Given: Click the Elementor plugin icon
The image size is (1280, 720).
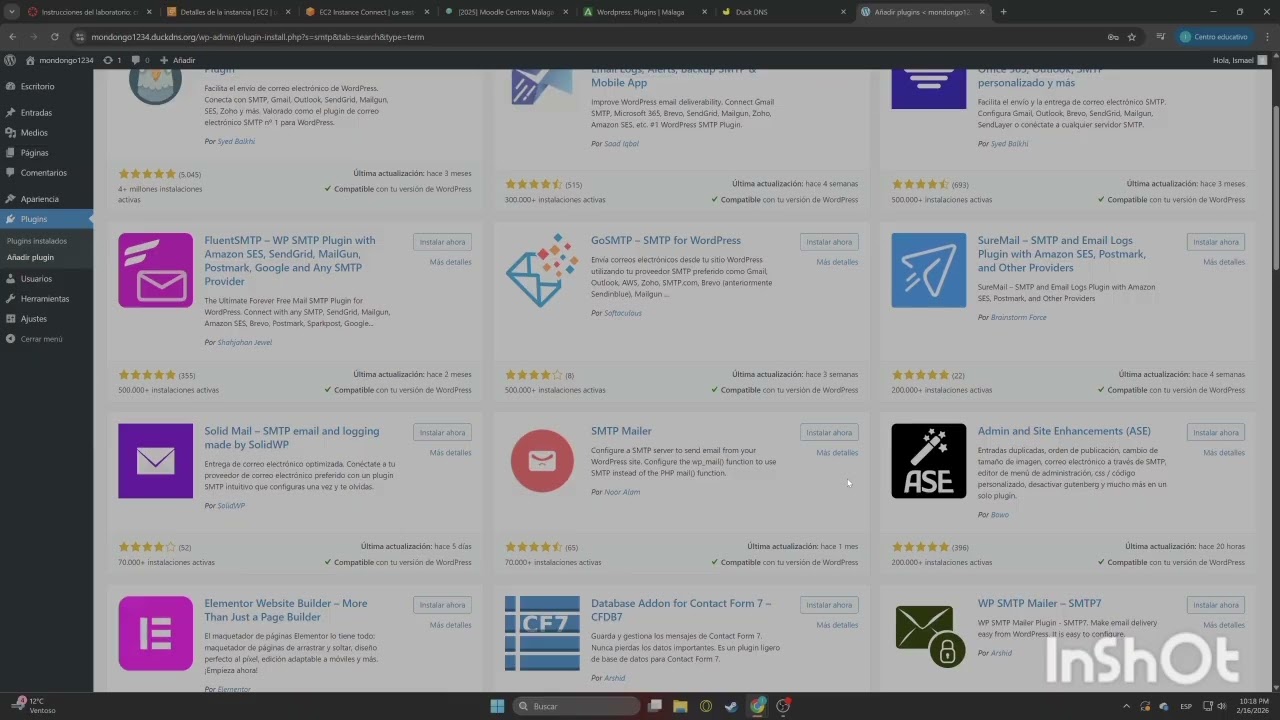Looking at the screenshot, I should pyautogui.click(x=155, y=633).
